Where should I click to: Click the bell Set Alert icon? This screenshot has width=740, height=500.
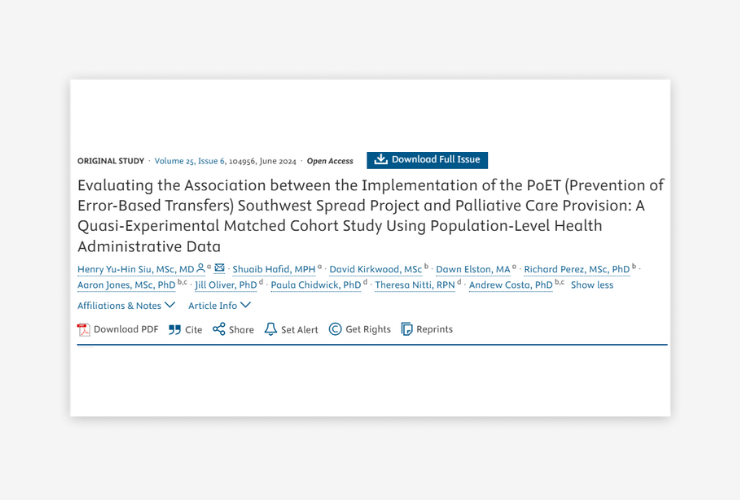pos(270,329)
